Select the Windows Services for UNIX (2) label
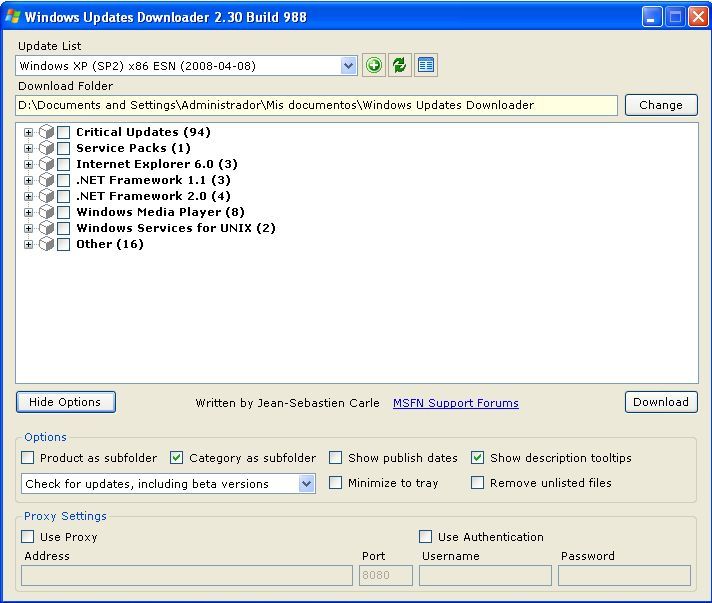The height and width of the screenshot is (603, 712). point(176,228)
